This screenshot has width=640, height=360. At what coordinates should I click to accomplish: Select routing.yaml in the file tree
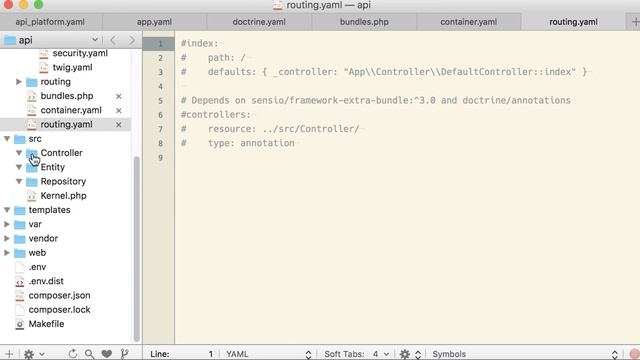pos(66,124)
